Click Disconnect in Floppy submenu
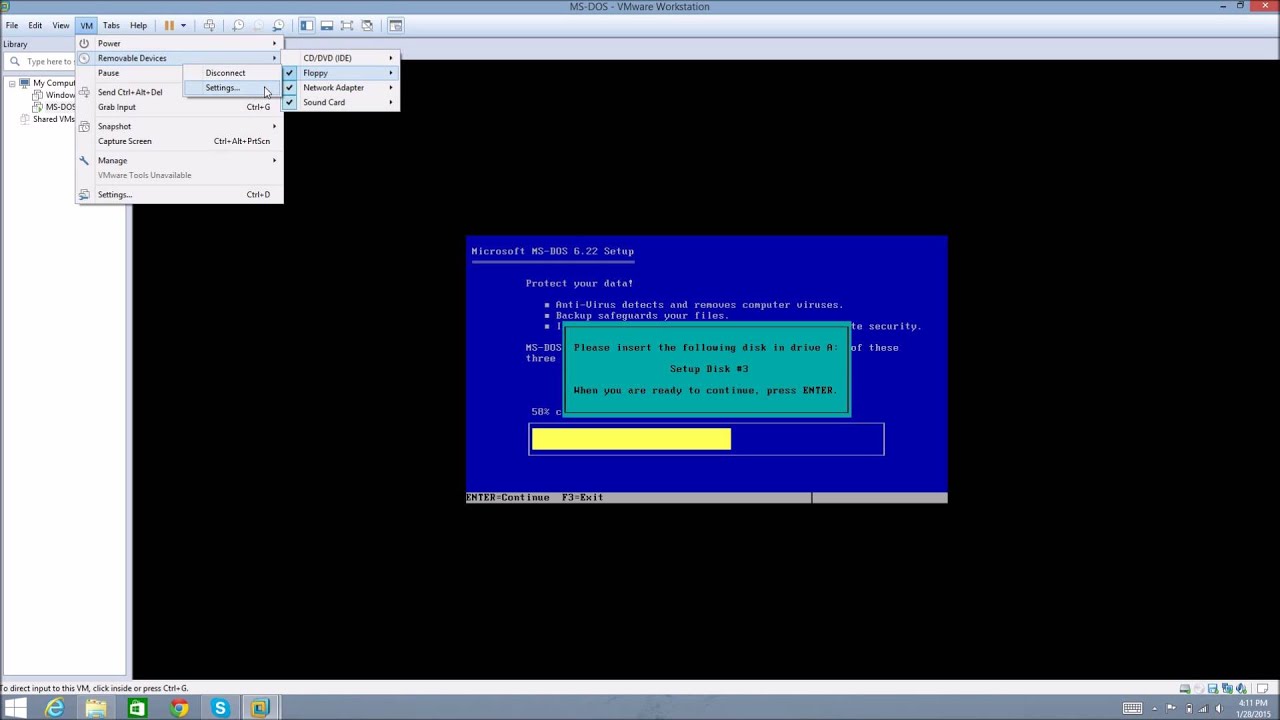This screenshot has height=720, width=1280. click(x=233, y=73)
